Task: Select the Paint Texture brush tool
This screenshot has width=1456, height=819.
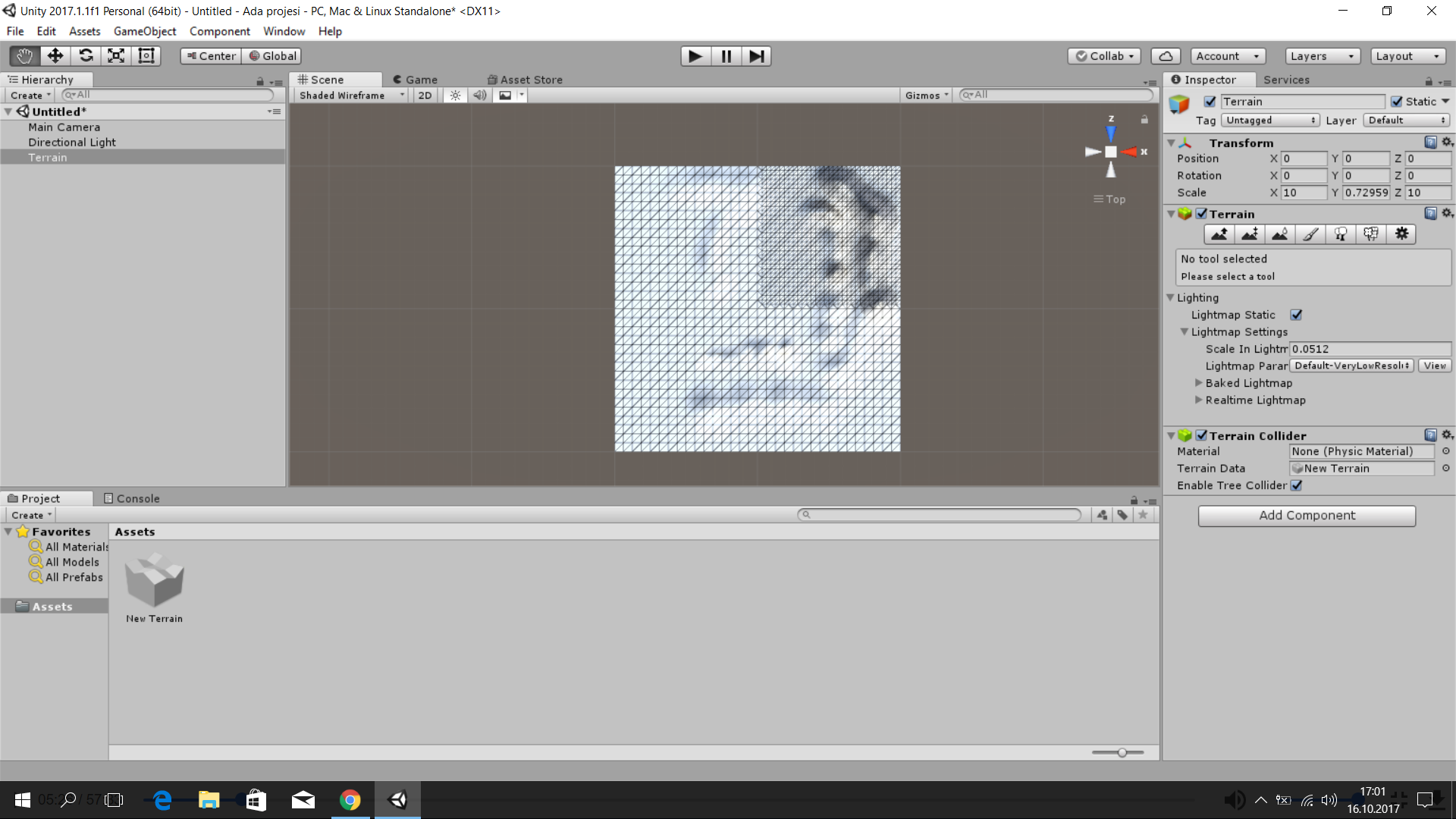Action: (x=1310, y=234)
